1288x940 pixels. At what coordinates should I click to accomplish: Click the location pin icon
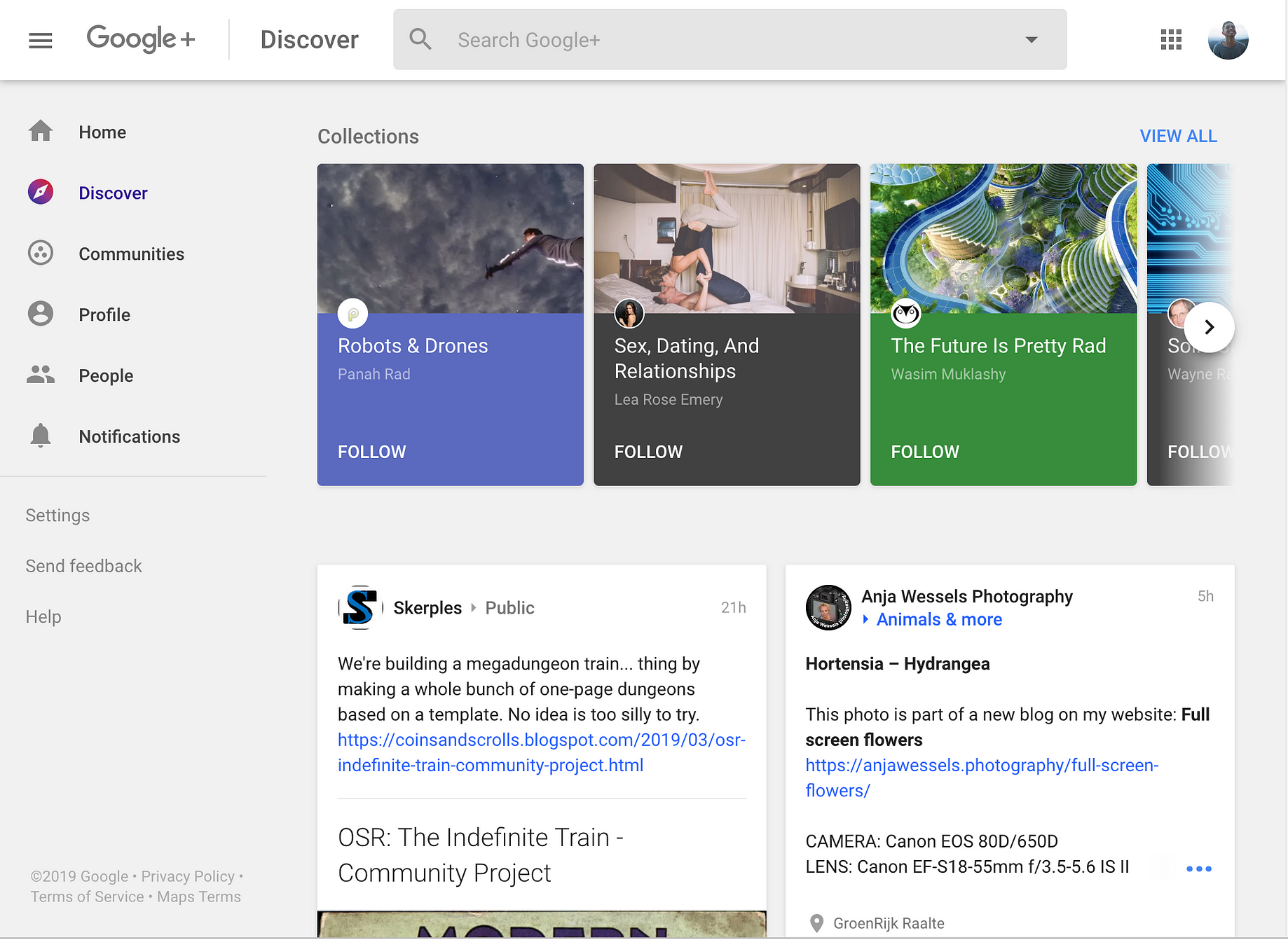(x=816, y=923)
